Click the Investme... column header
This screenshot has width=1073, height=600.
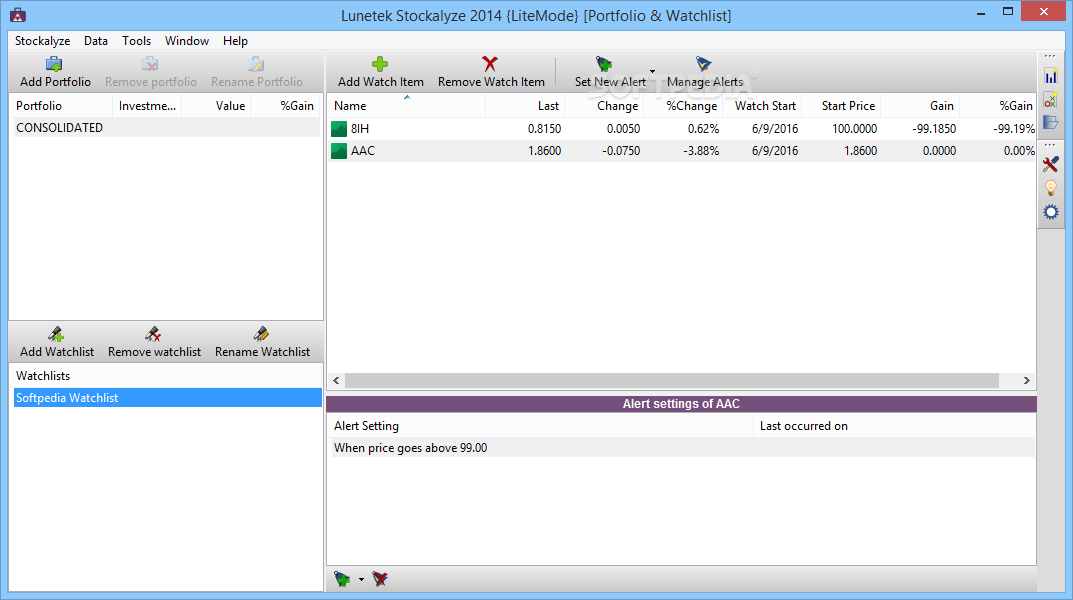pyautogui.click(x=147, y=106)
